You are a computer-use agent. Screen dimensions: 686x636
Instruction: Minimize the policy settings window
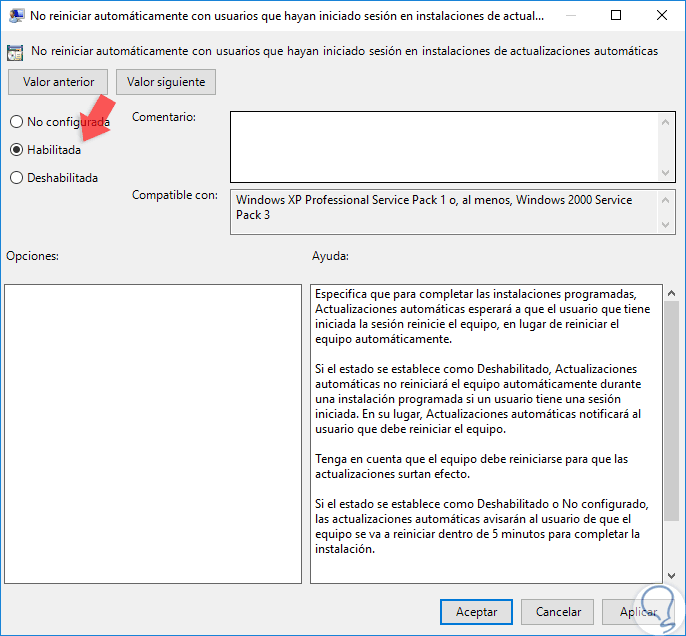(x=570, y=16)
